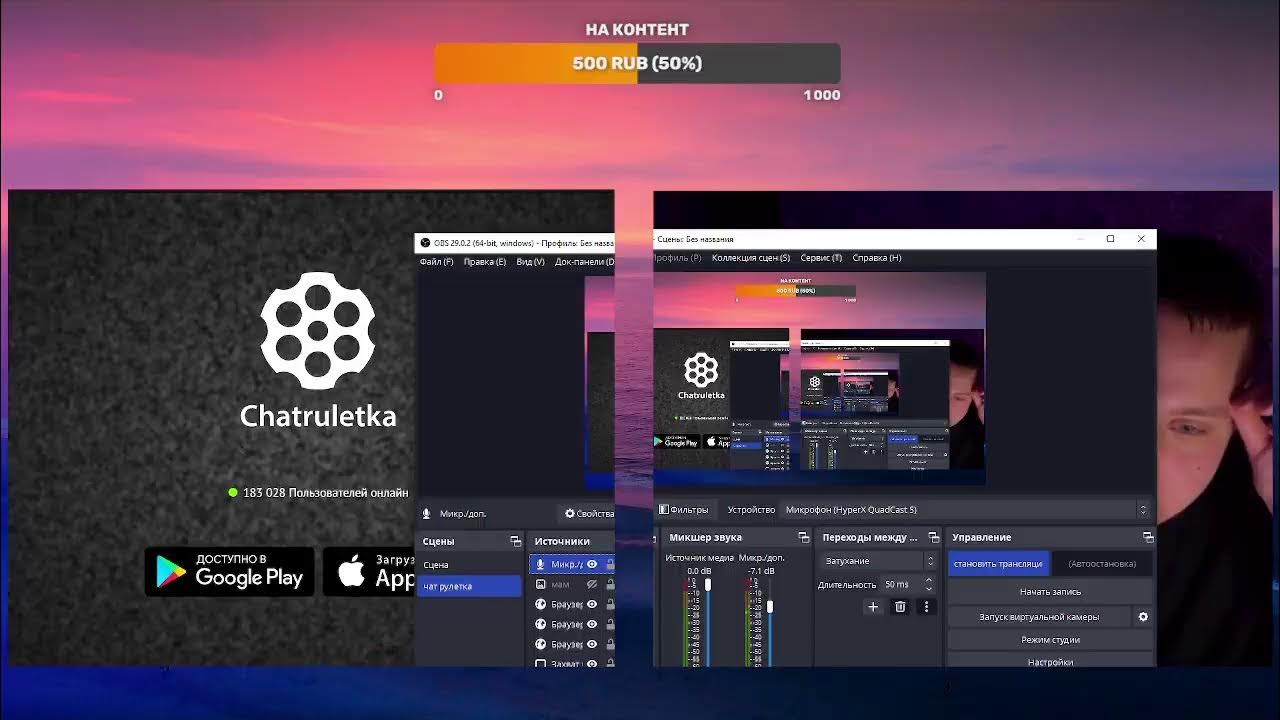Viewport: 1280px width, 720px height.
Task: Click the Захват source's screen capture icon
Action: (541, 663)
